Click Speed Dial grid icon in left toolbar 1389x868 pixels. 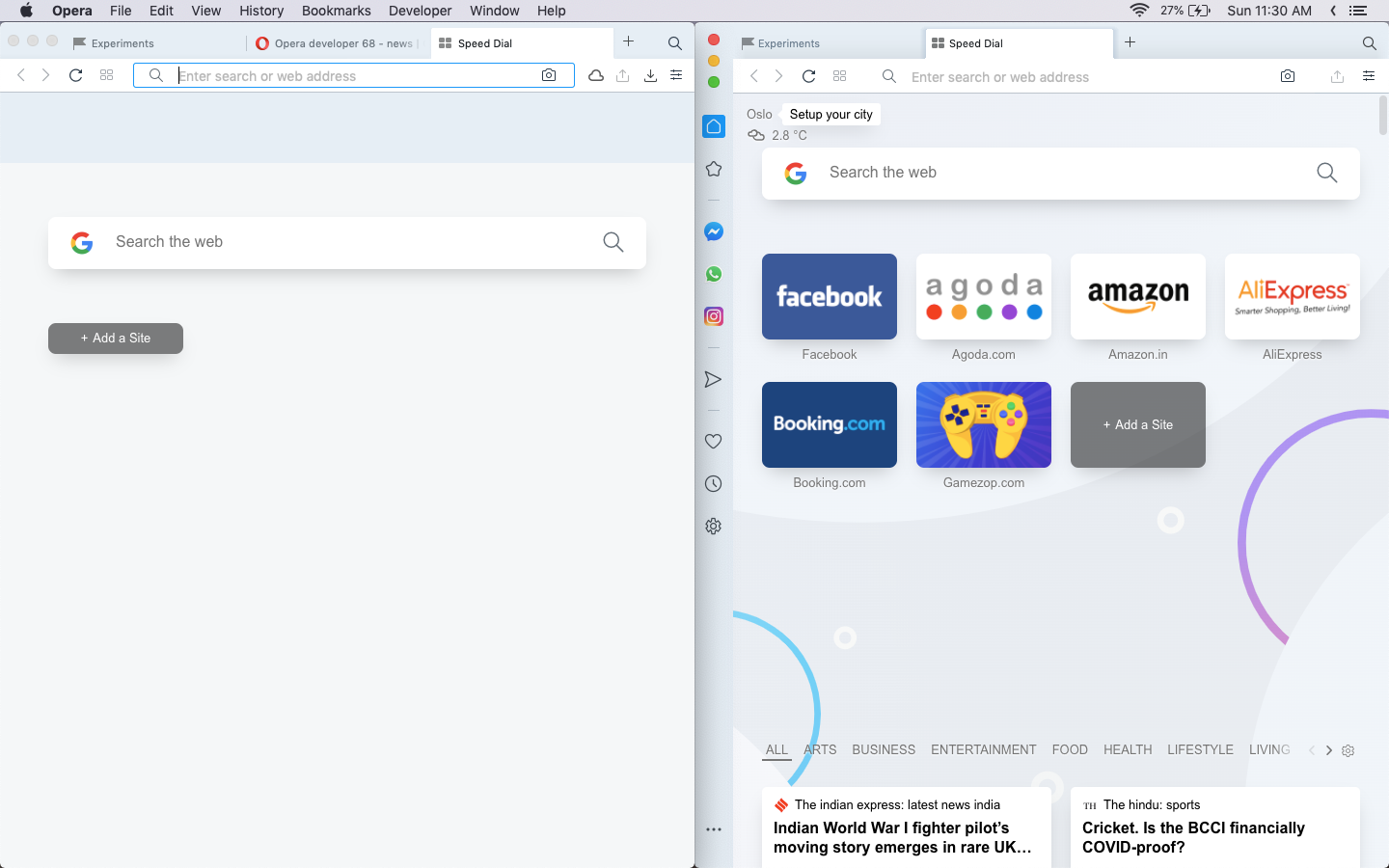[x=107, y=75]
